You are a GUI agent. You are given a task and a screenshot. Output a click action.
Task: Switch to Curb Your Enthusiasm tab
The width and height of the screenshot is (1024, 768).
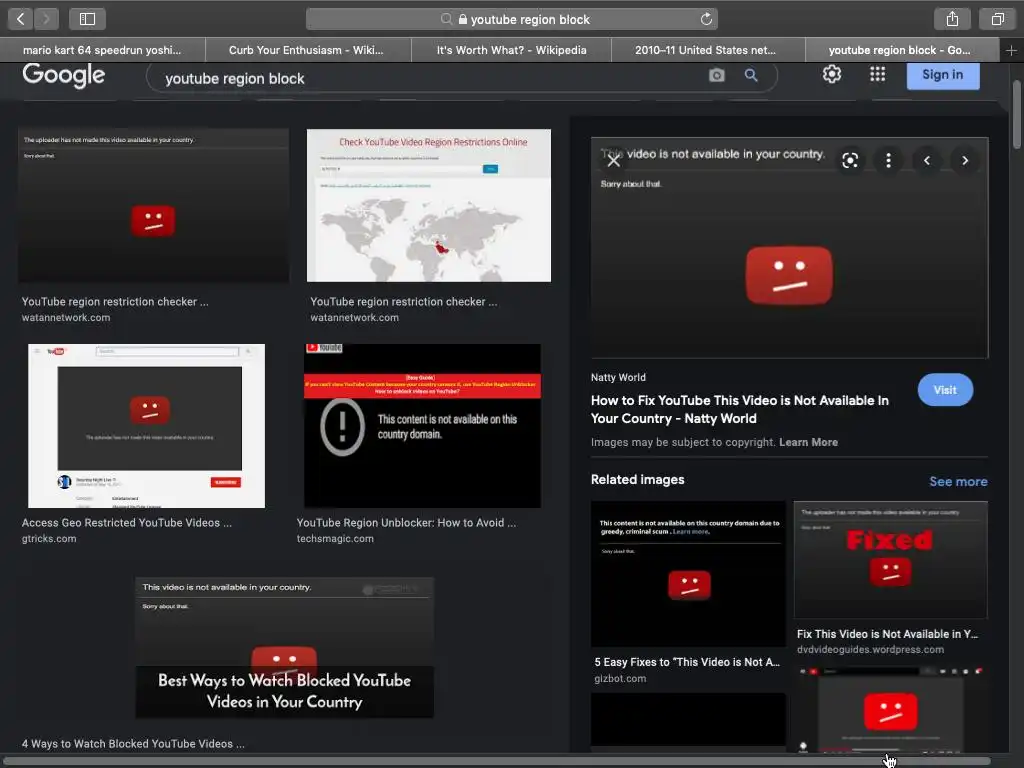point(308,50)
